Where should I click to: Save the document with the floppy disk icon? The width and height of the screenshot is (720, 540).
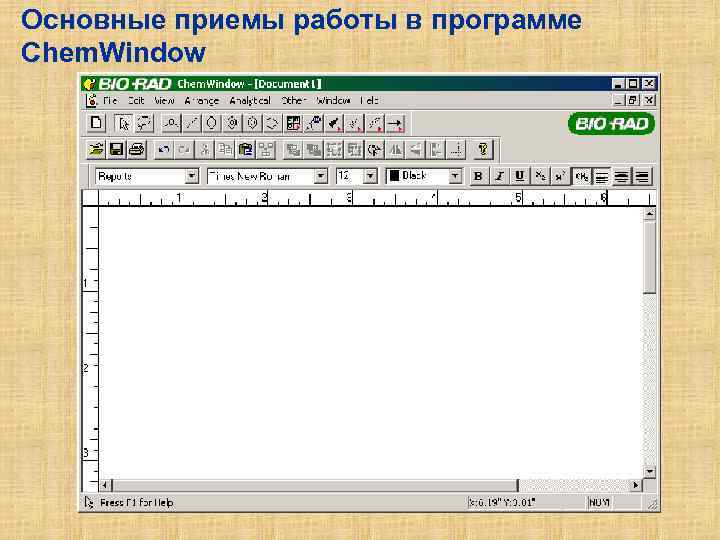tap(117, 150)
